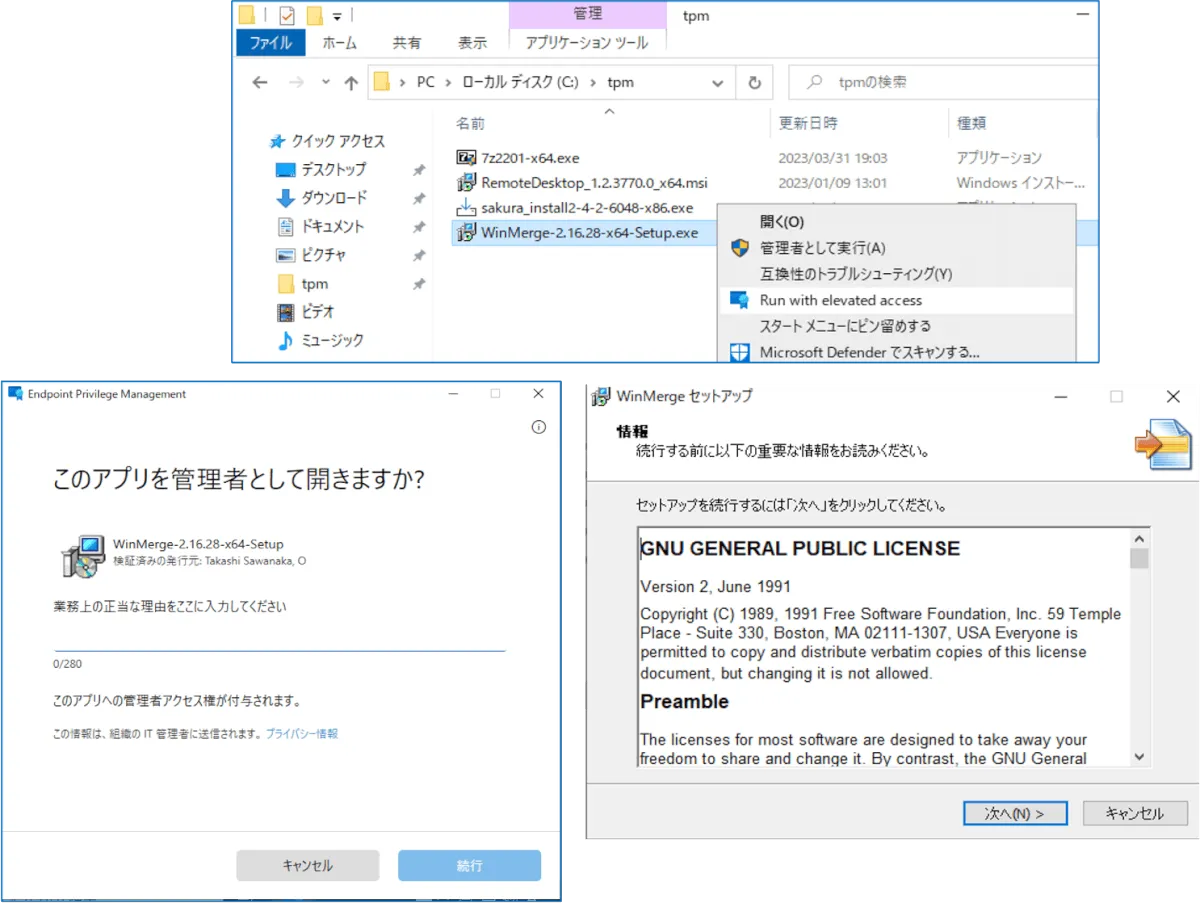Go up one folder level in Explorer
The image size is (1200, 903).
[x=351, y=83]
